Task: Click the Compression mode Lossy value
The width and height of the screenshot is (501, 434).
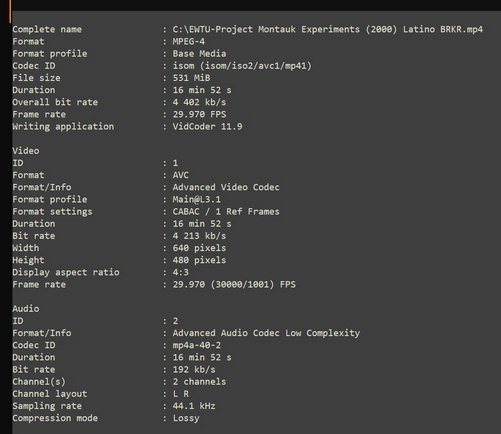Action: pyautogui.click(x=186, y=418)
